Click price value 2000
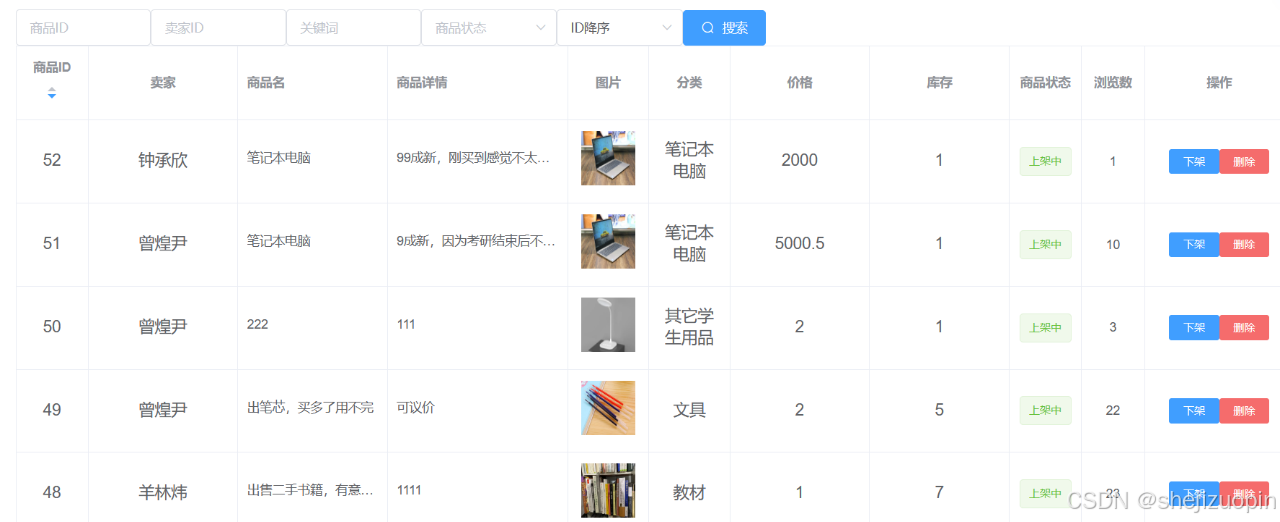The height and width of the screenshot is (522, 1280). tap(800, 160)
